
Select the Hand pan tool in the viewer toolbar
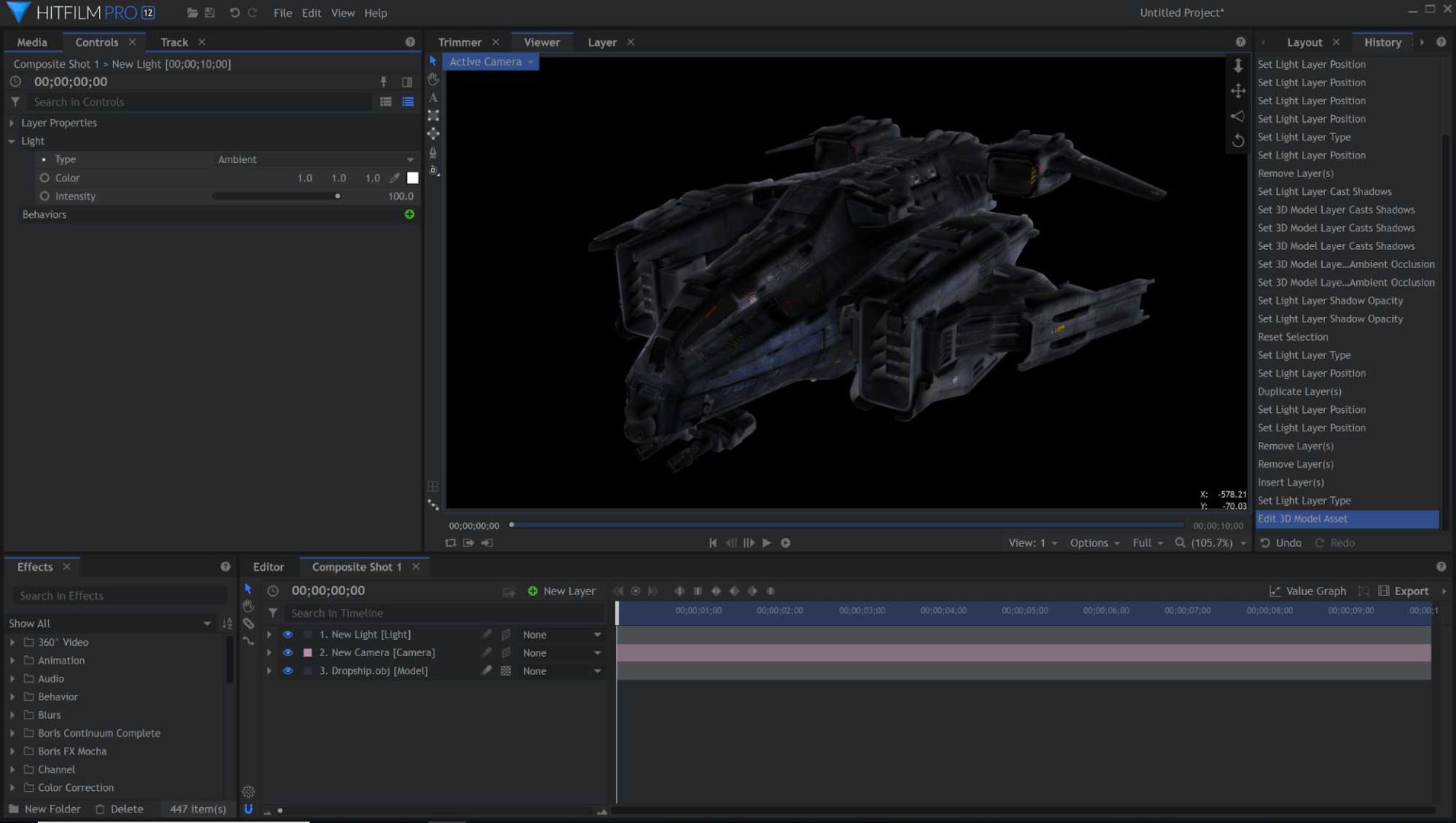click(433, 78)
